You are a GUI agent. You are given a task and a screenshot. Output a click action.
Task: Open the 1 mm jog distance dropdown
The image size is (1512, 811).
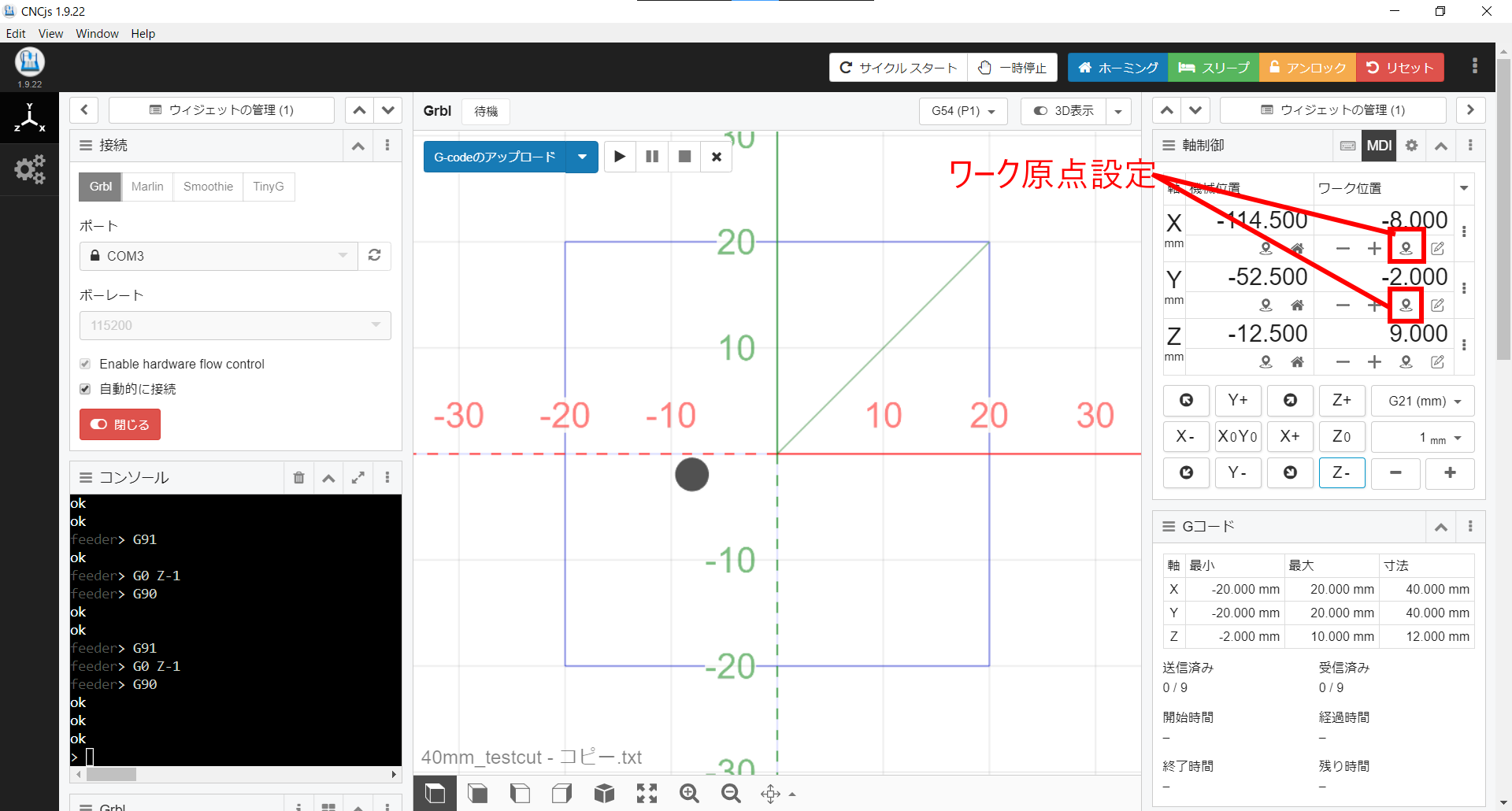pos(1423,437)
